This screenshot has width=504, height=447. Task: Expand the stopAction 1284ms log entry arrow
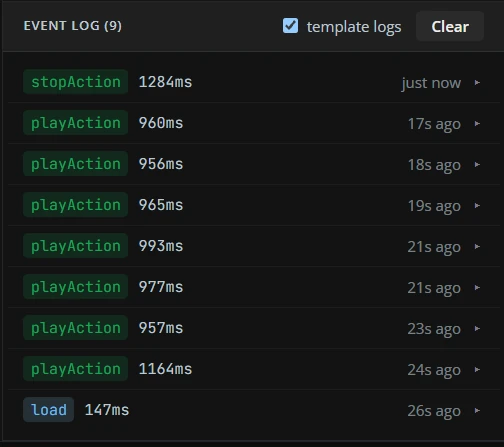(477, 82)
